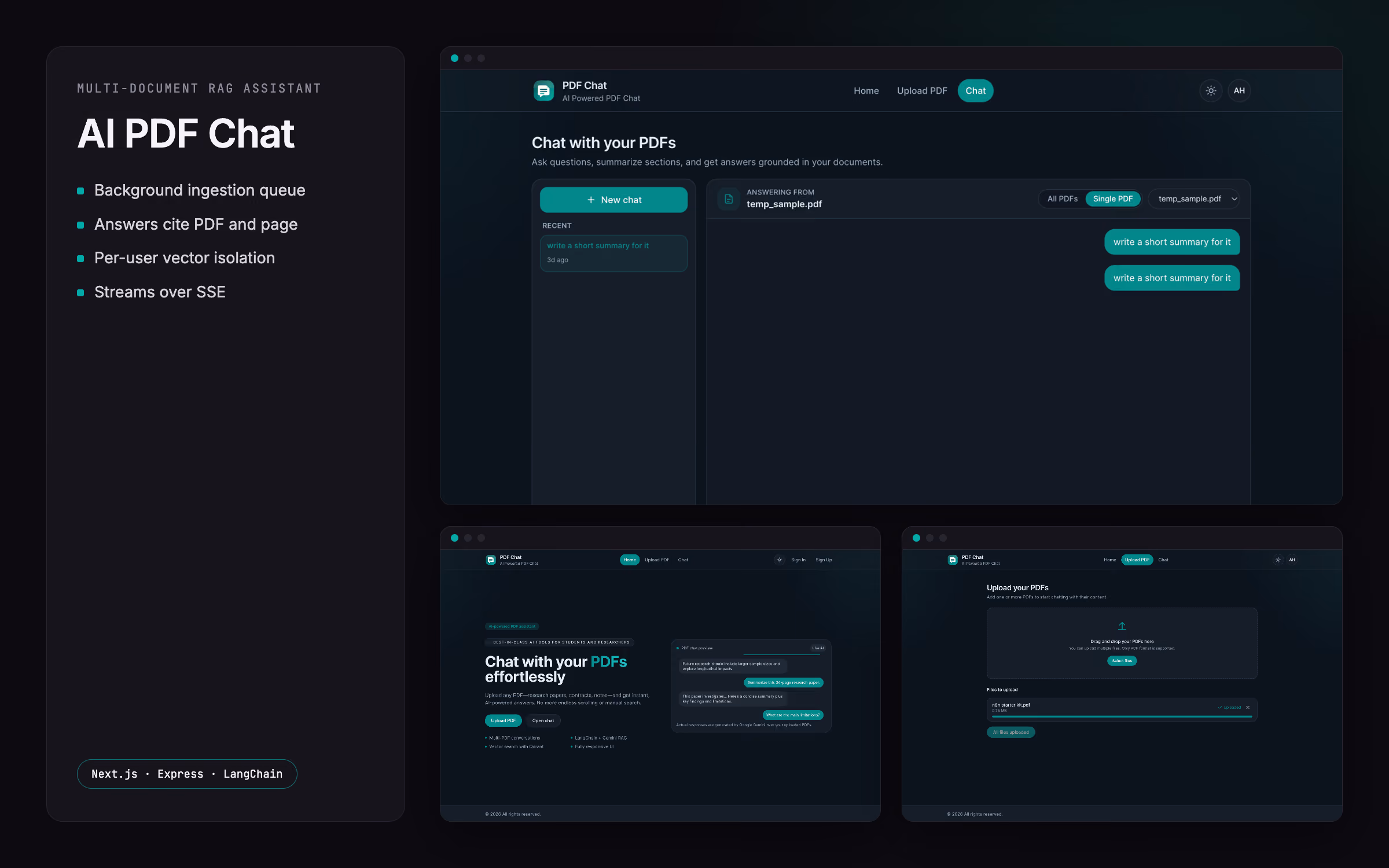Image resolution: width=1389 pixels, height=868 pixels.
Task: Open the Upload PDF tab in the chat window
Action: [922, 91]
